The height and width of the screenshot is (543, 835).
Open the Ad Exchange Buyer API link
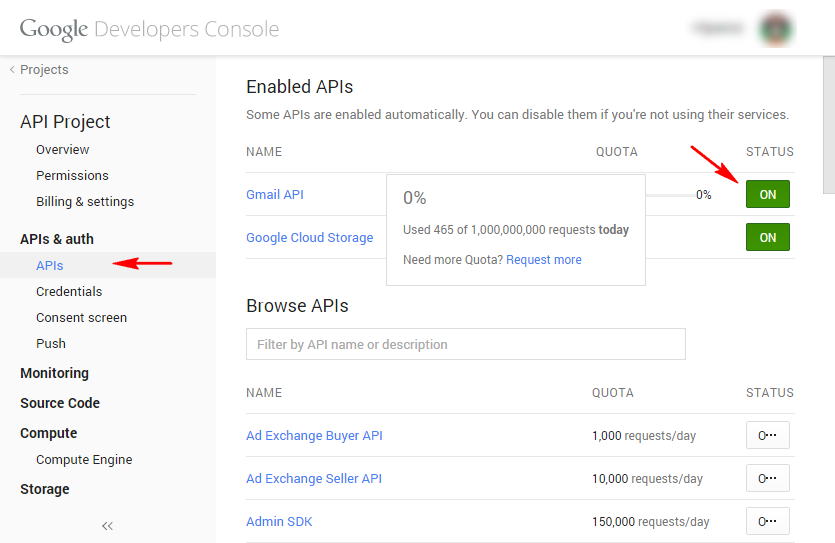click(314, 435)
